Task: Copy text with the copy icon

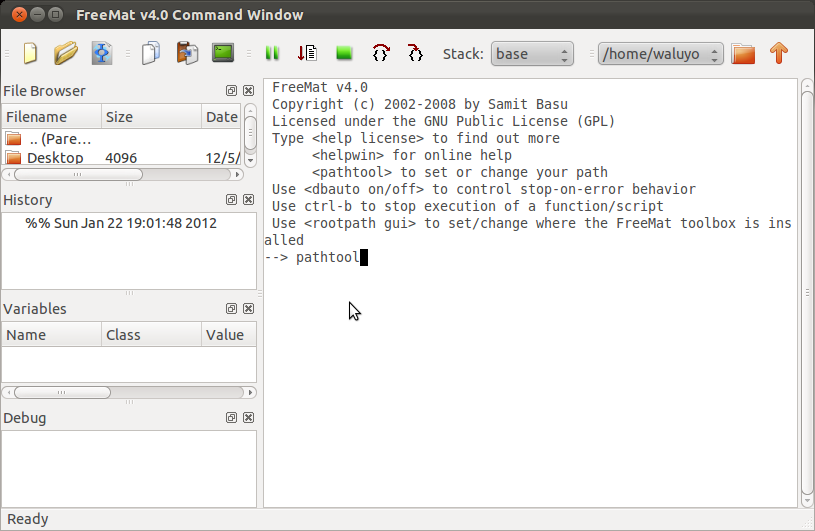Action: coord(151,53)
